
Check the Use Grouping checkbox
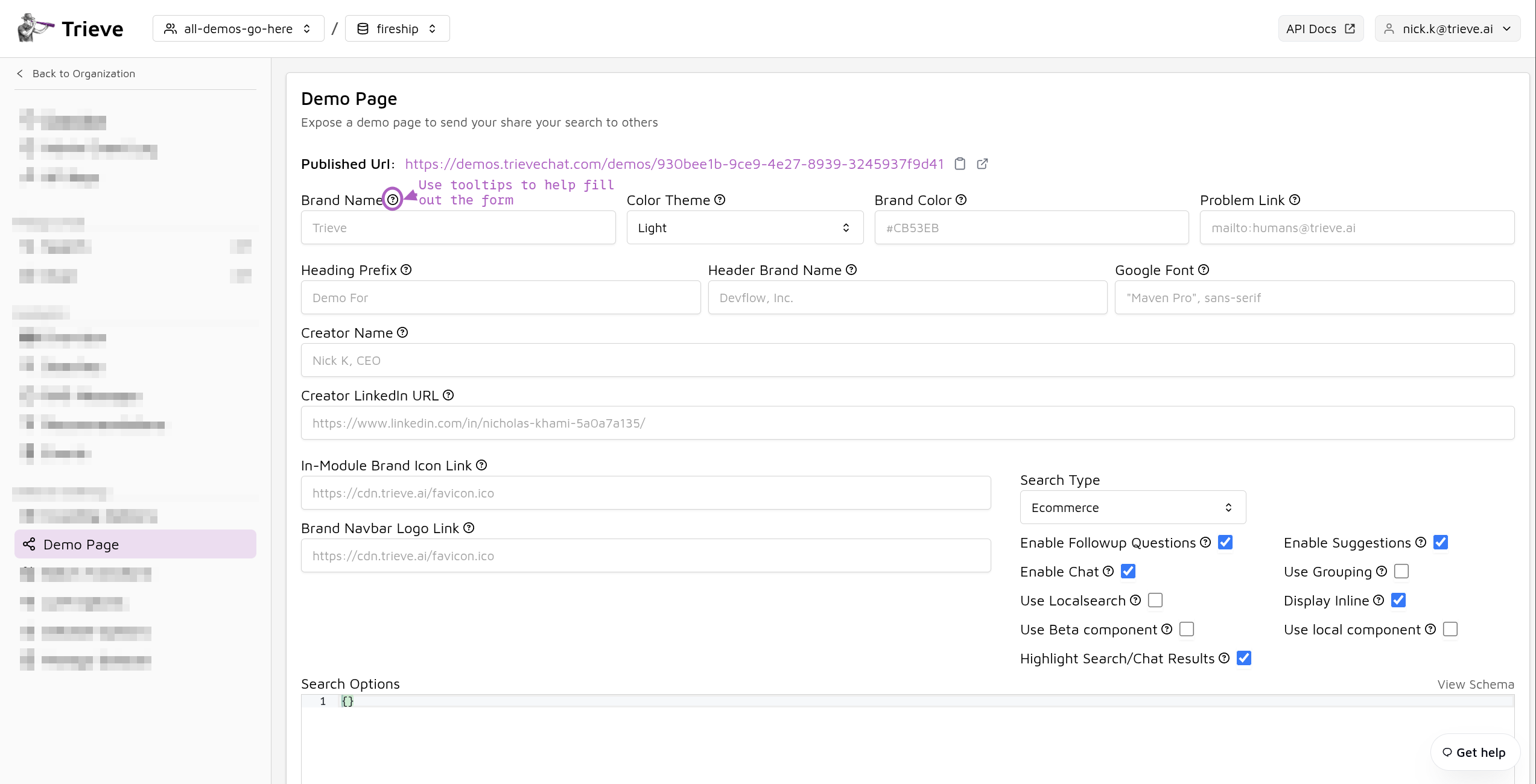click(x=1401, y=571)
